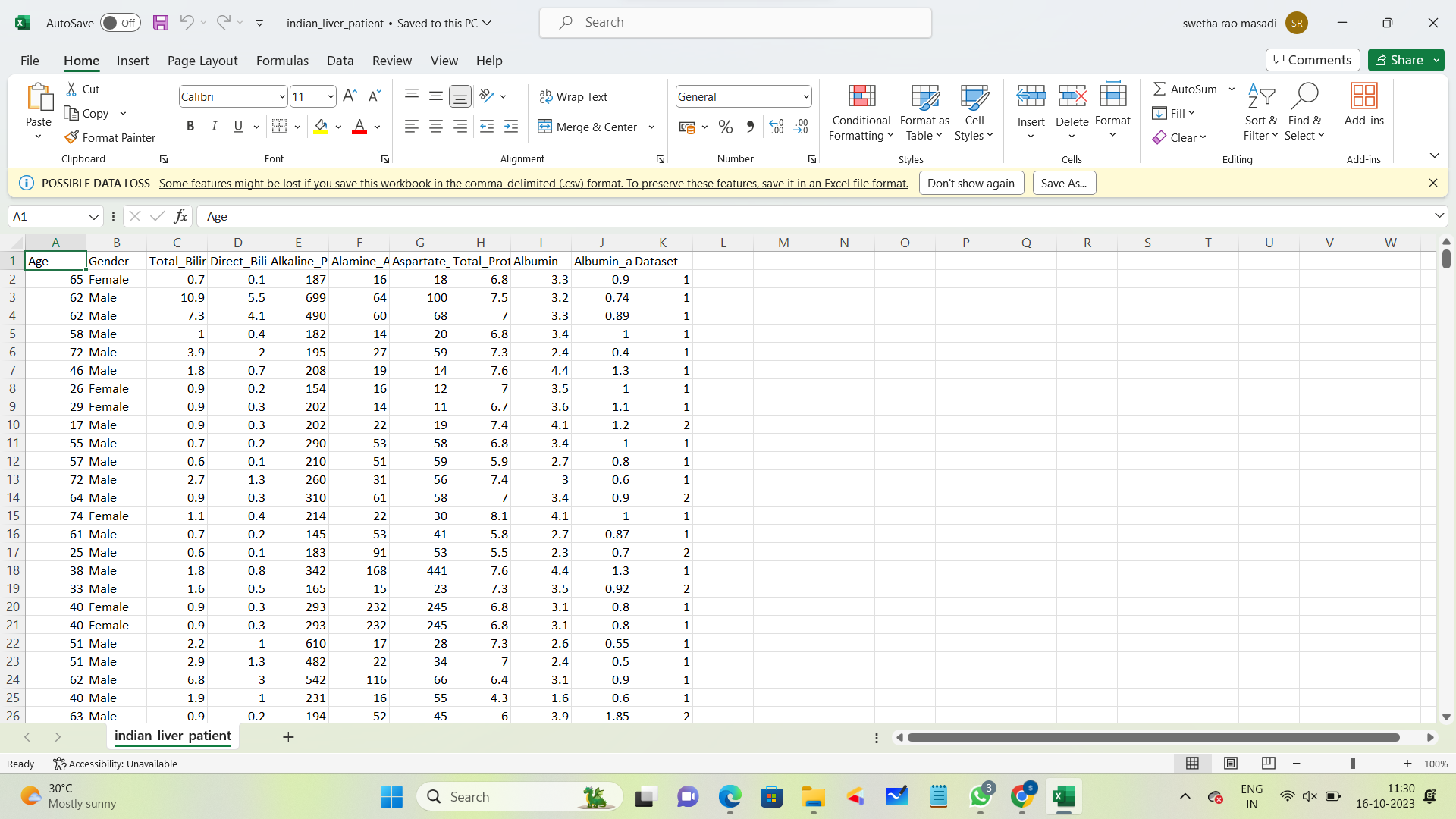Toggle the AutoSave switch
This screenshot has height=819, width=1456.
pos(120,23)
